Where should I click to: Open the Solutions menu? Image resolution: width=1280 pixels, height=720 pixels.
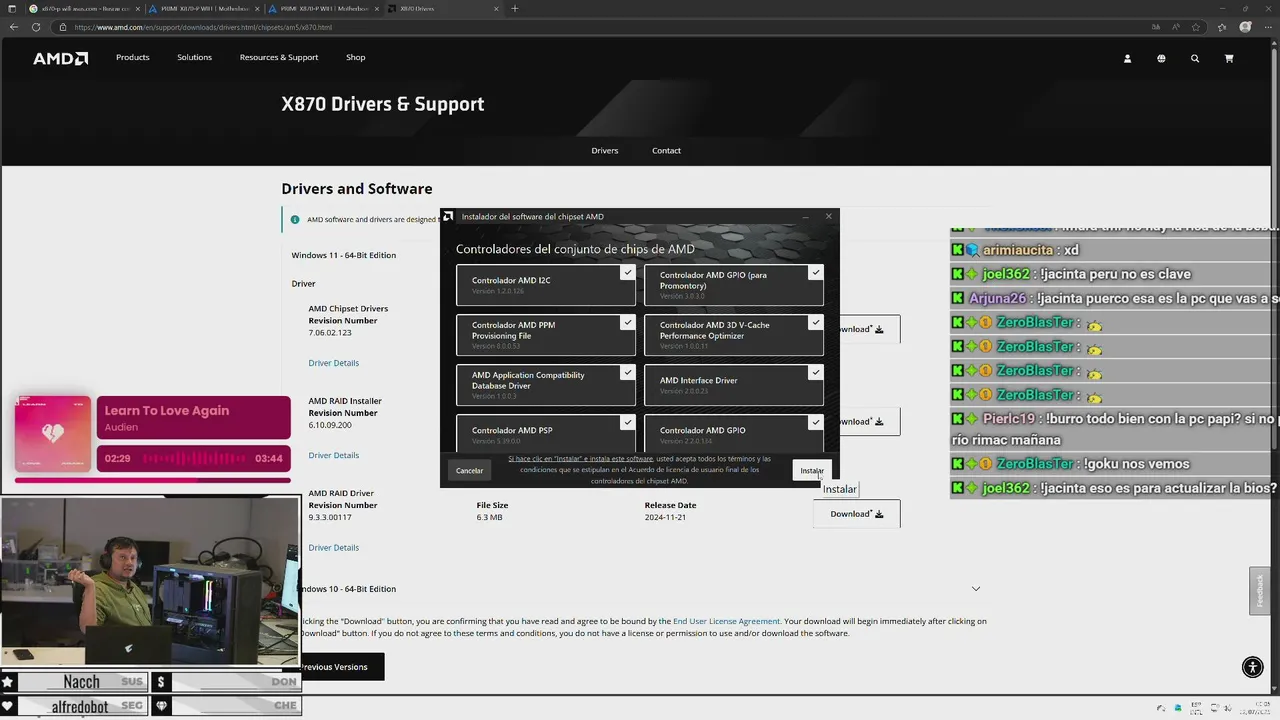point(194,58)
